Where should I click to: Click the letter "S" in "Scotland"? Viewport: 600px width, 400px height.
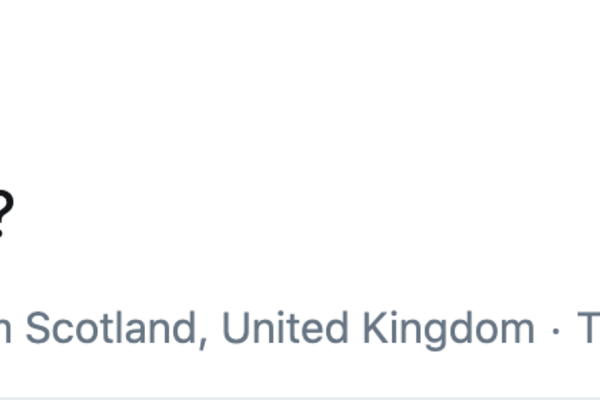(36, 329)
